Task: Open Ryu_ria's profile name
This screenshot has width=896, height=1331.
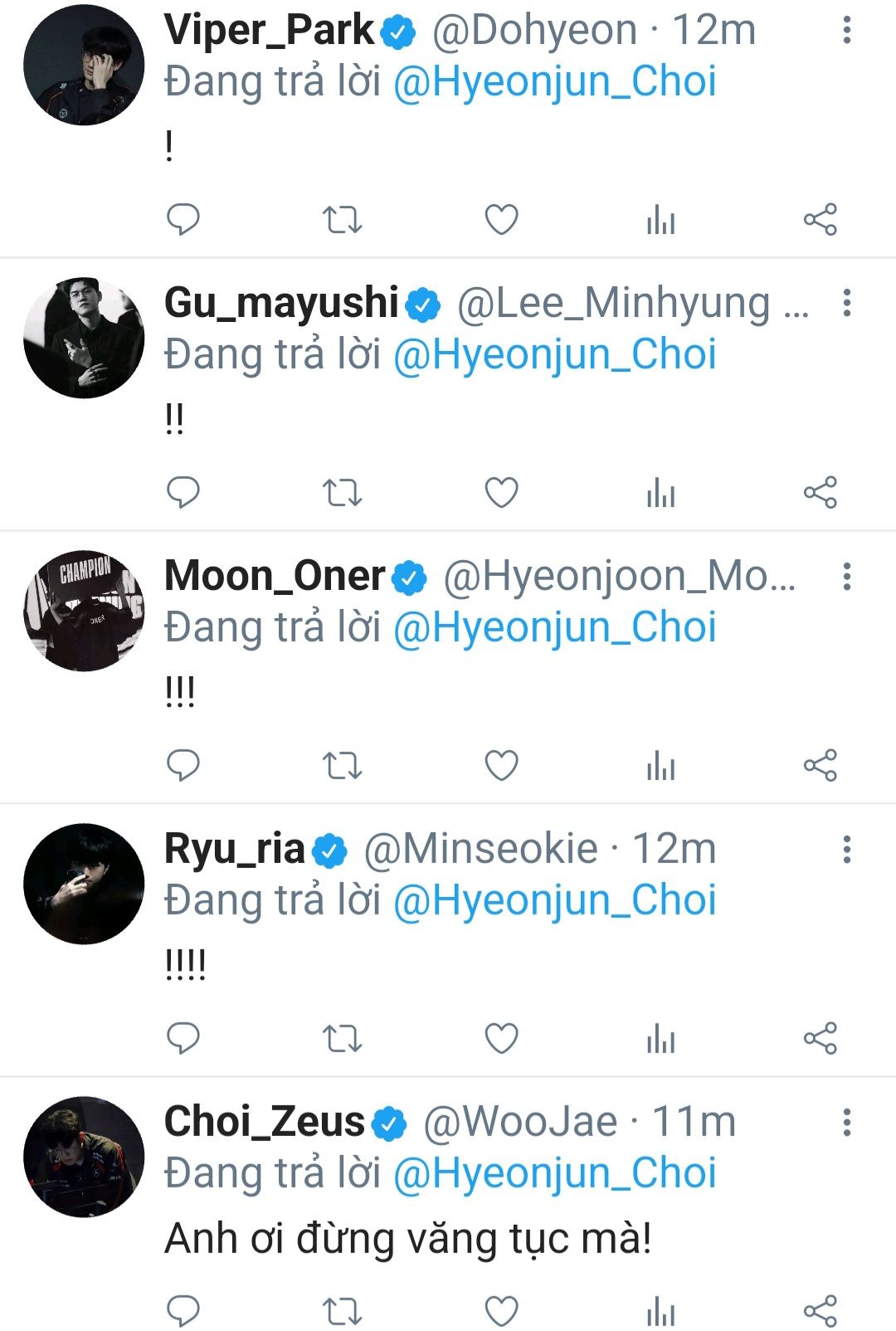Action: (235, 849)
